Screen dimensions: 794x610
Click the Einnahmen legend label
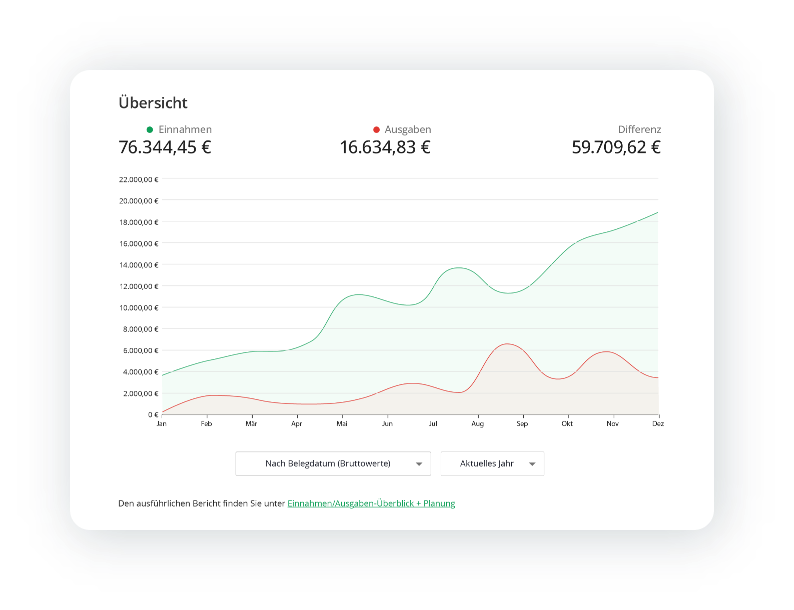[x=185, y=130]
